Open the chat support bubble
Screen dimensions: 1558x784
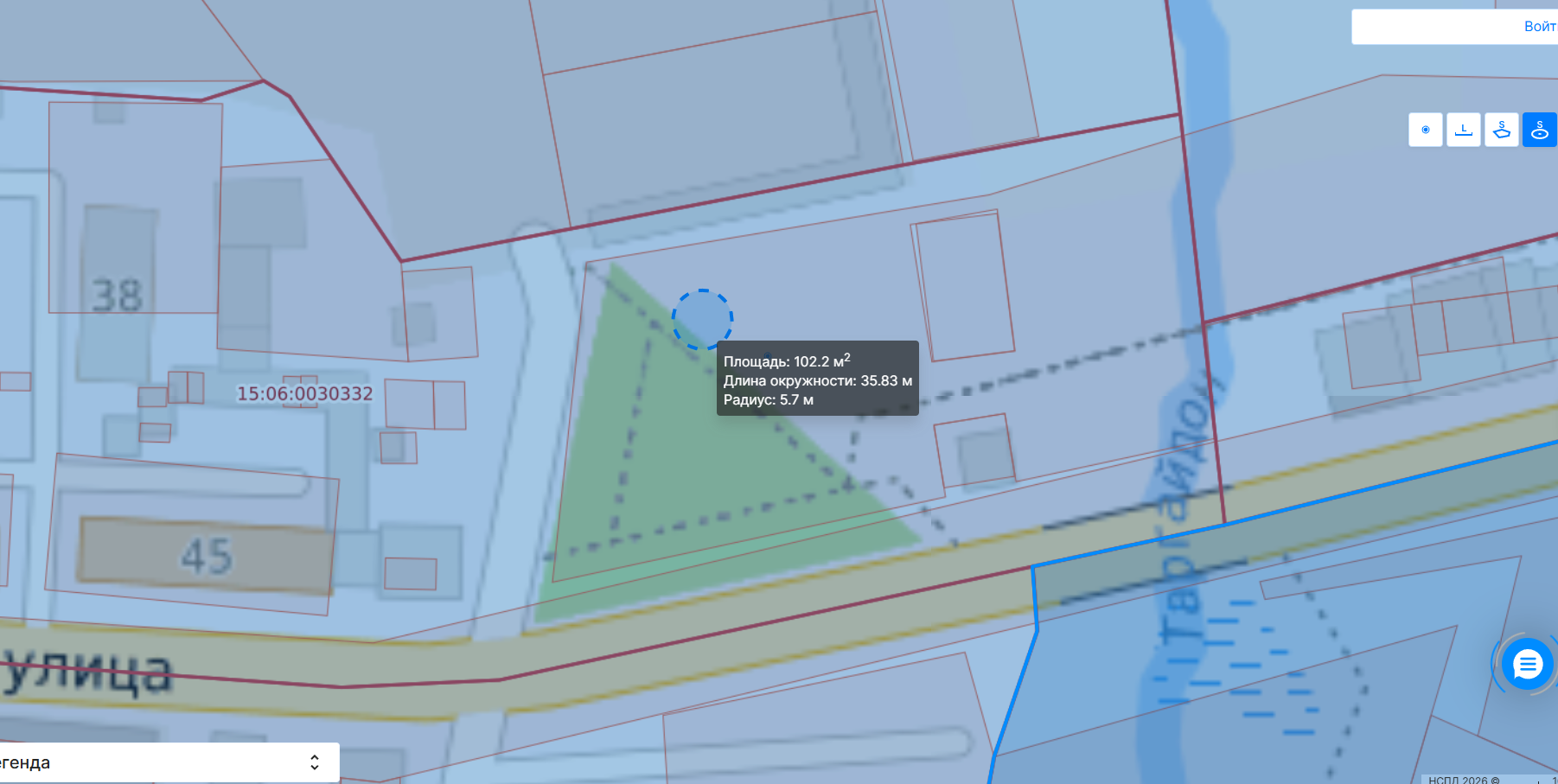point(1528,664)
